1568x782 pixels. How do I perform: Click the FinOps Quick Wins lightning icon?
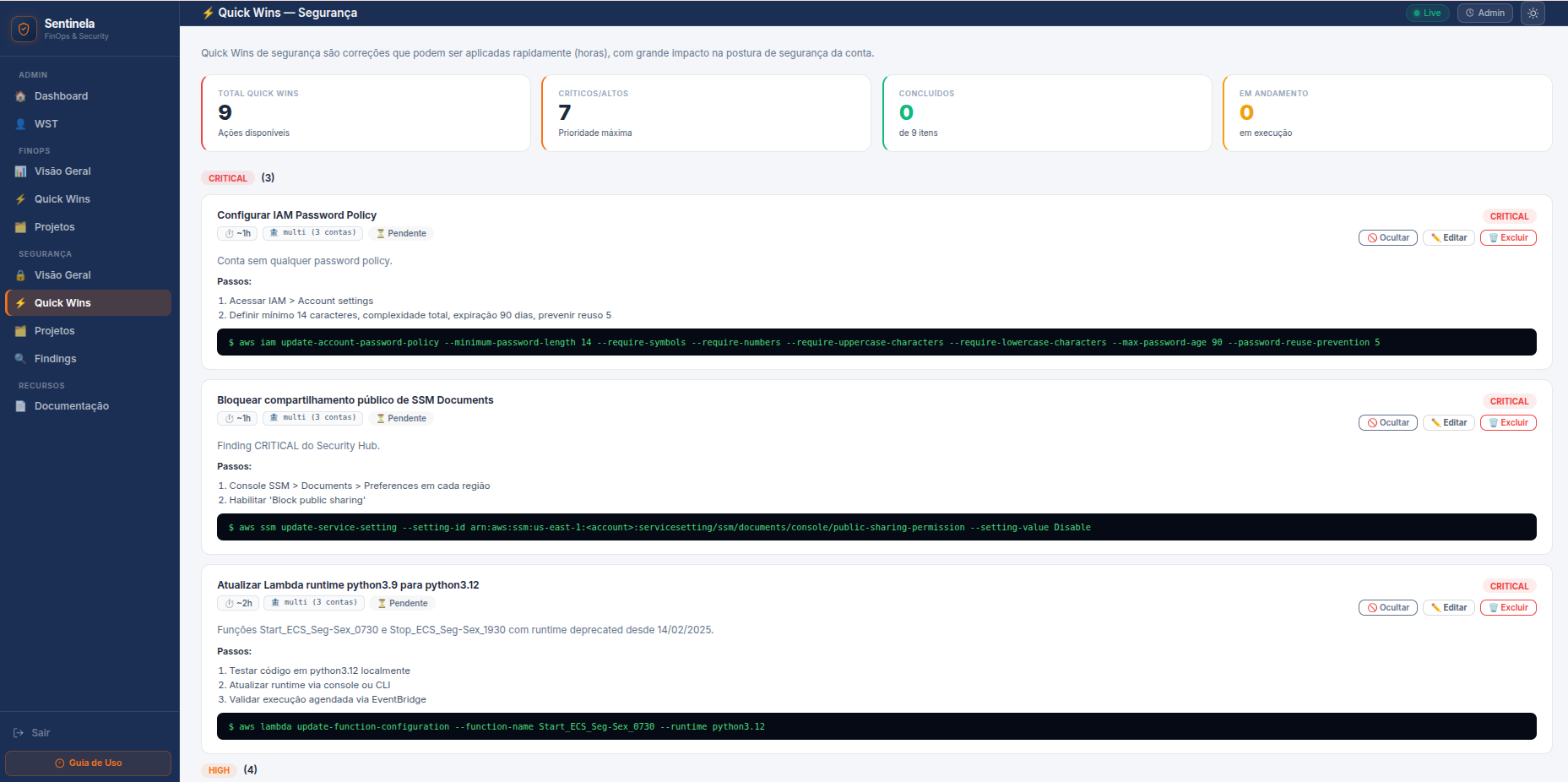pos(20,199)
